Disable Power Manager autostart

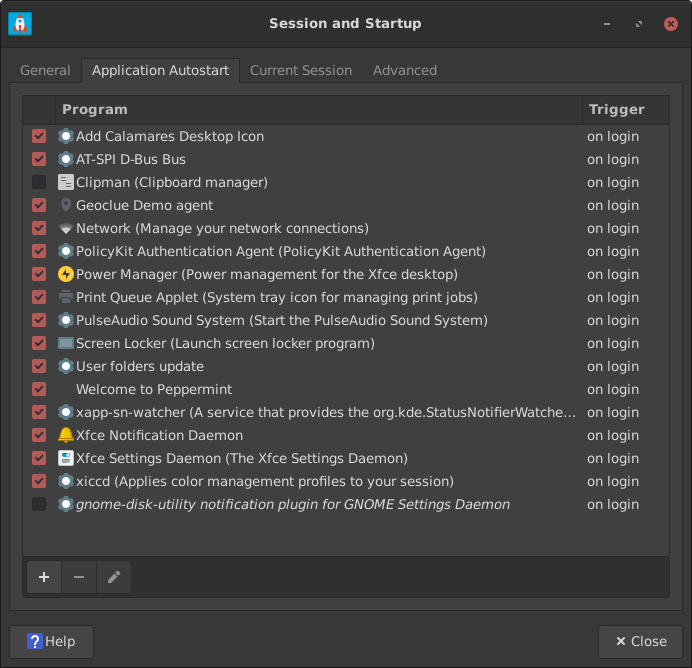pos(39,274)
